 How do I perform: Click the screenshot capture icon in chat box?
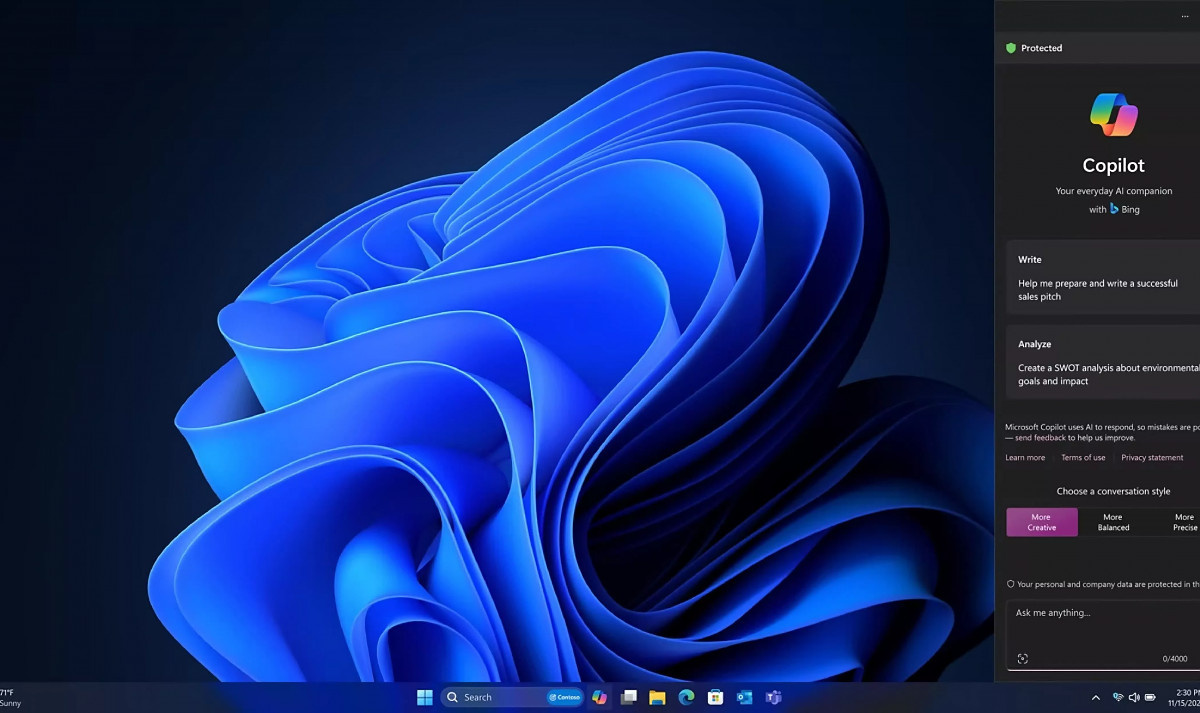pos(1022,659)
